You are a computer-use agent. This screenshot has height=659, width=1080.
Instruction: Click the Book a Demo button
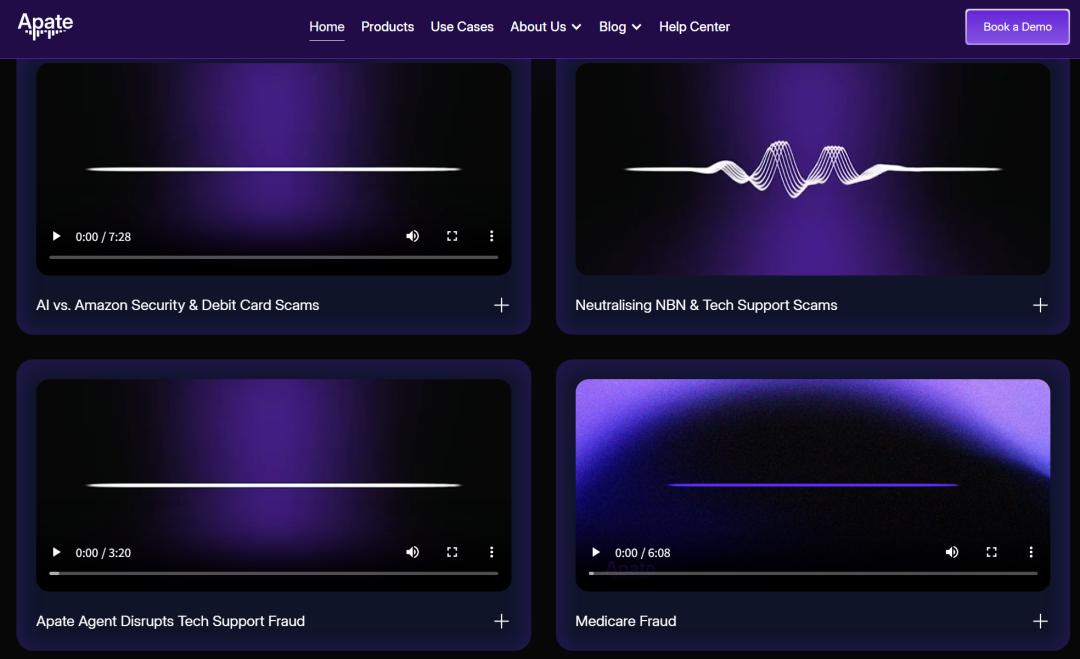click(1017, 27)
